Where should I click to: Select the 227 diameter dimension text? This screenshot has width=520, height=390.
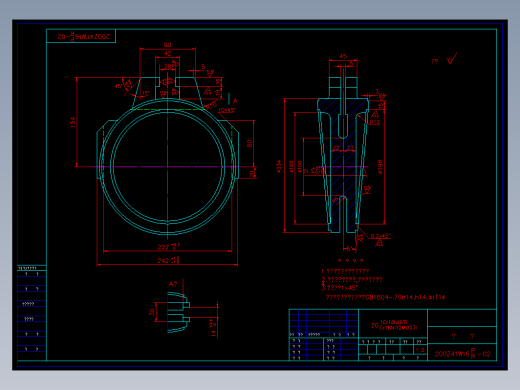tap(169, 247)
